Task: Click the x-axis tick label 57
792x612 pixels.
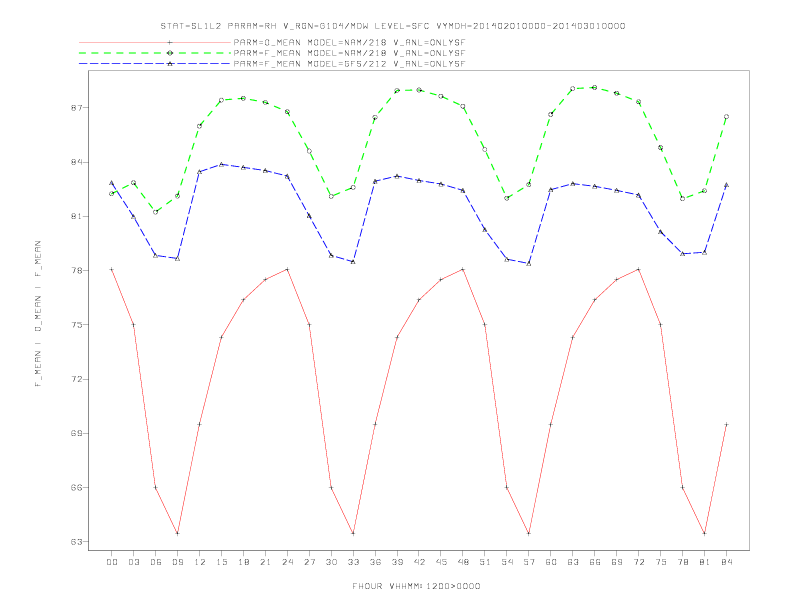Action: coord(529,562)
